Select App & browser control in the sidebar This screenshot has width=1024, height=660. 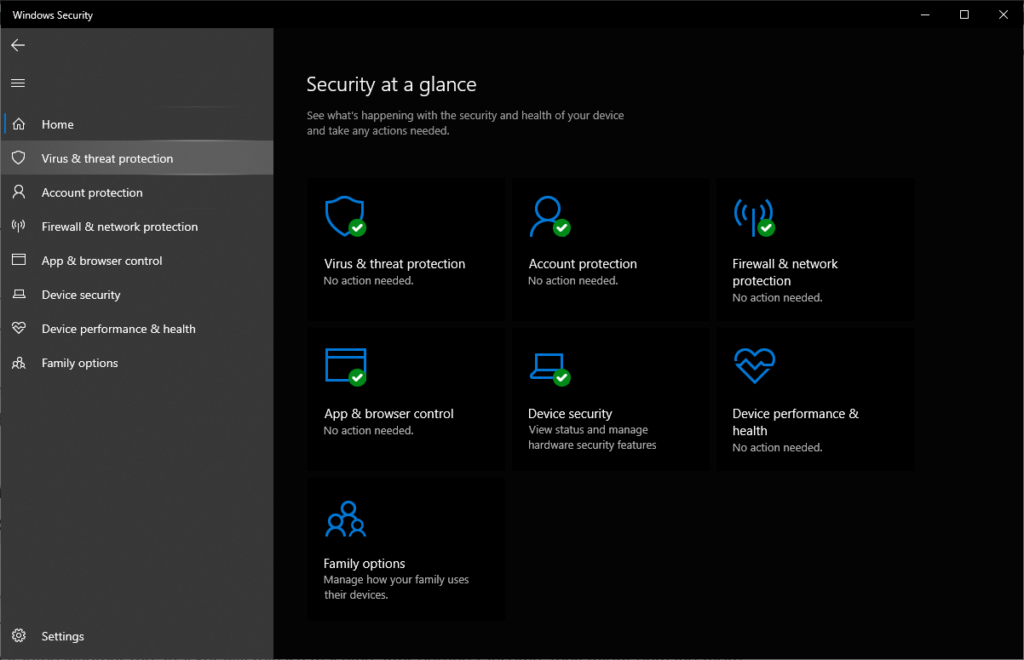[x=101, y=260]
